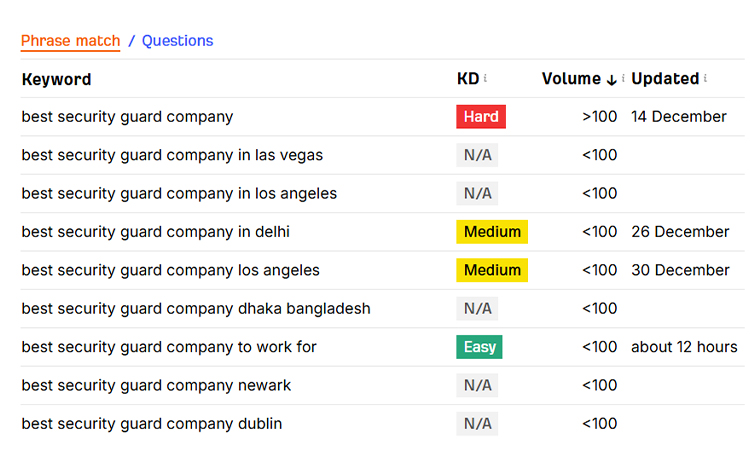Open keyword ending in 'in delhi'

pos(155,232)
